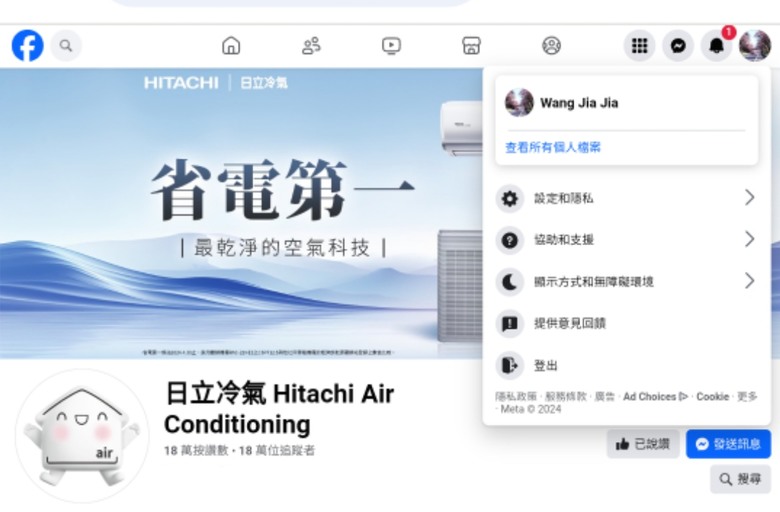Open the 協助和支援 menu entry

[627, 240]
